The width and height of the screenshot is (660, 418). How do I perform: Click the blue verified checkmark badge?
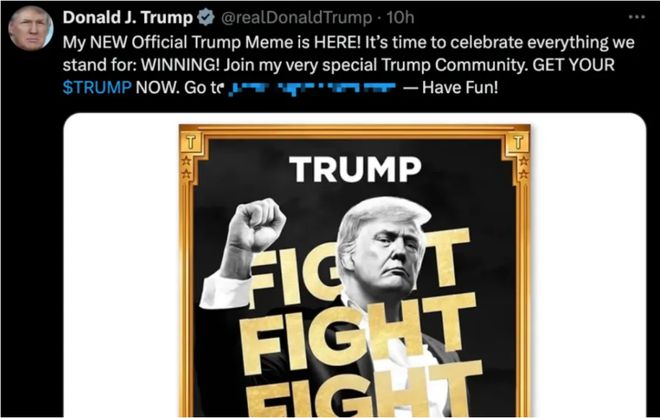tap(206, 18)
